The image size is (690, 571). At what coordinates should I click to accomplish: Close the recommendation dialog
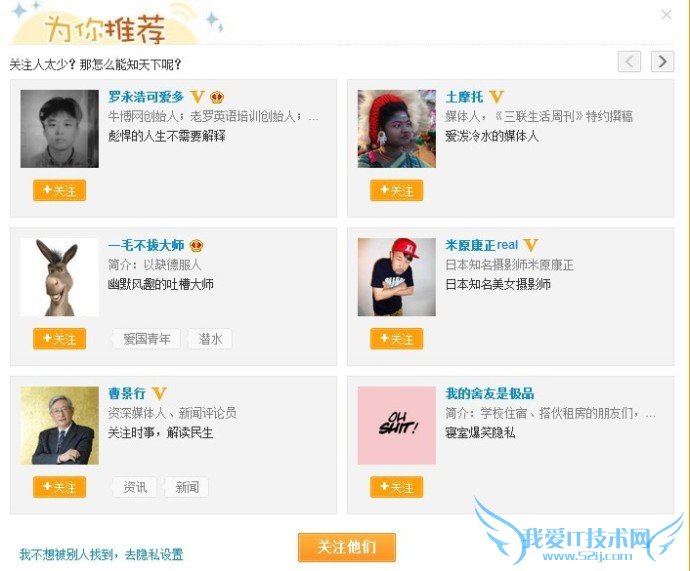pyautogui.click(x=666, y=15)
